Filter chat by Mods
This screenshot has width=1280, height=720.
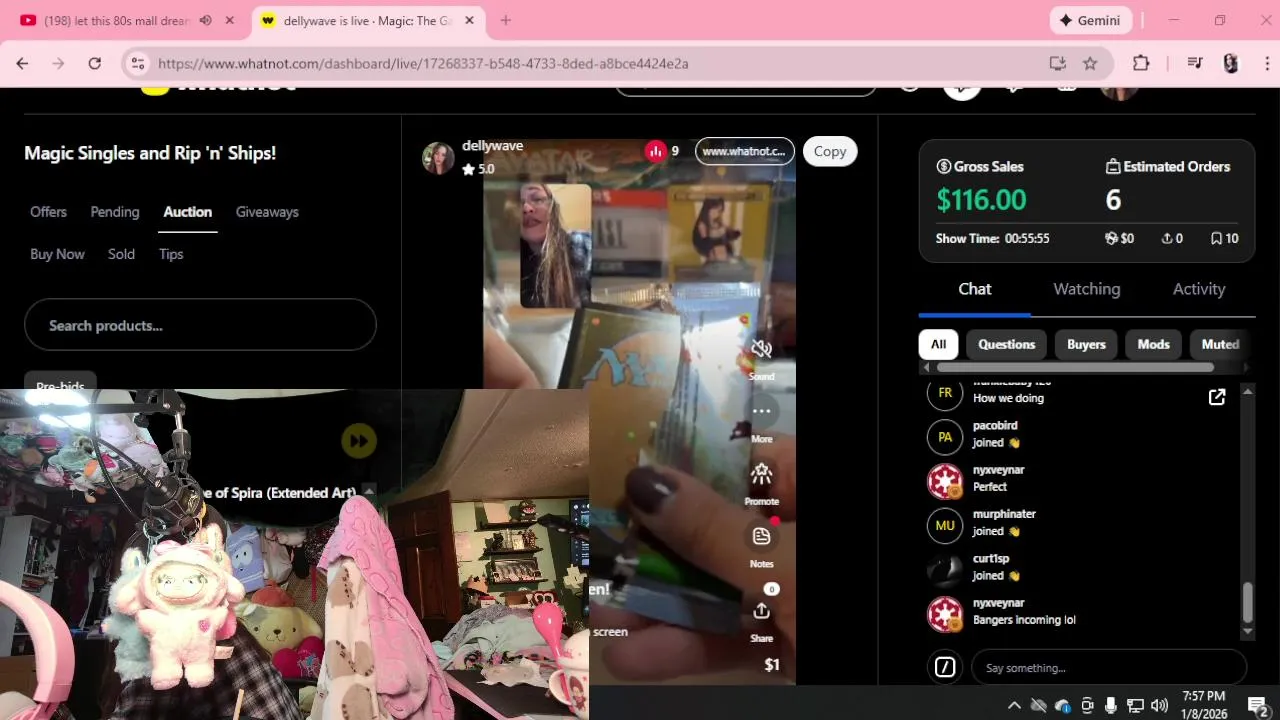pos(1153,344)
